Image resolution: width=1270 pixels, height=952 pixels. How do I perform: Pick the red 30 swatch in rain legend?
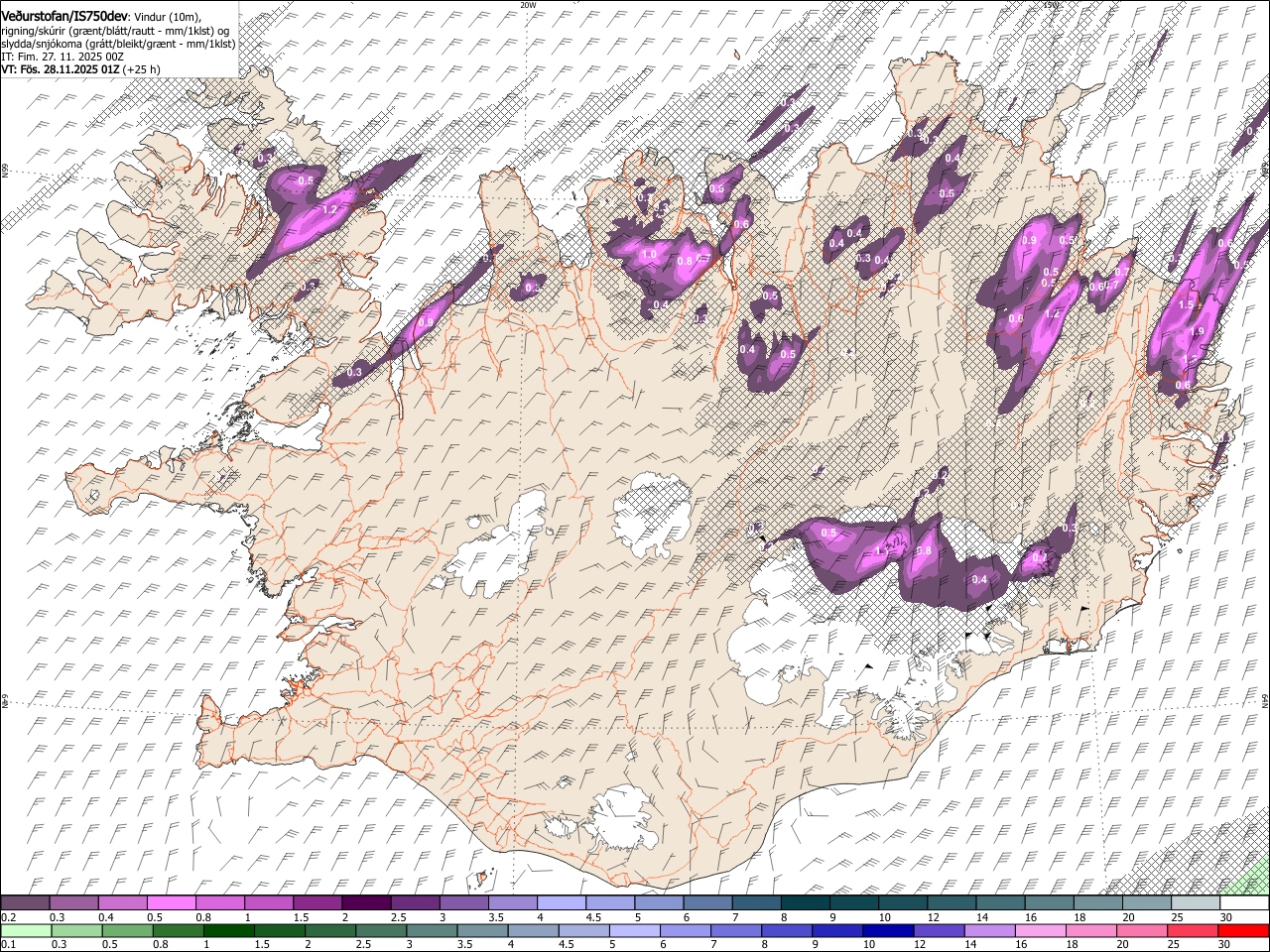click(x=1244, y=931)
